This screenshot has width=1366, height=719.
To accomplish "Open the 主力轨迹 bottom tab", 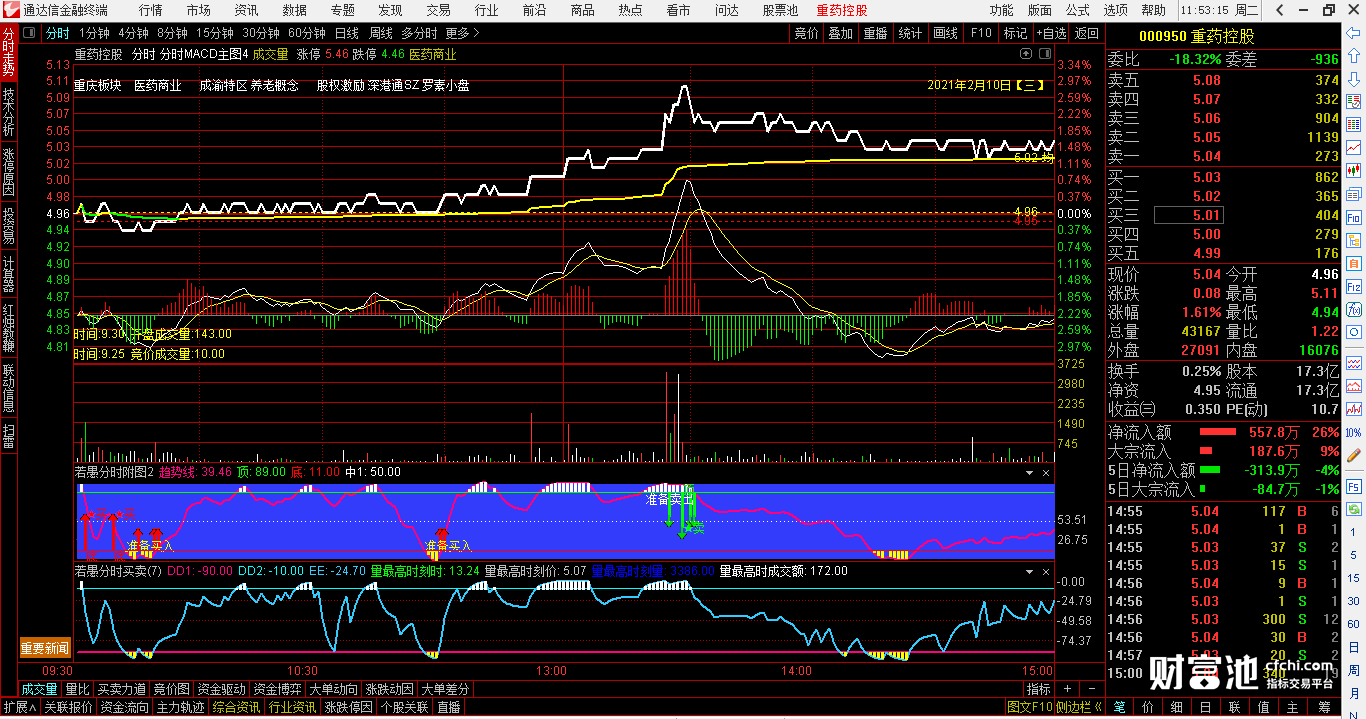I will point(181,707).
